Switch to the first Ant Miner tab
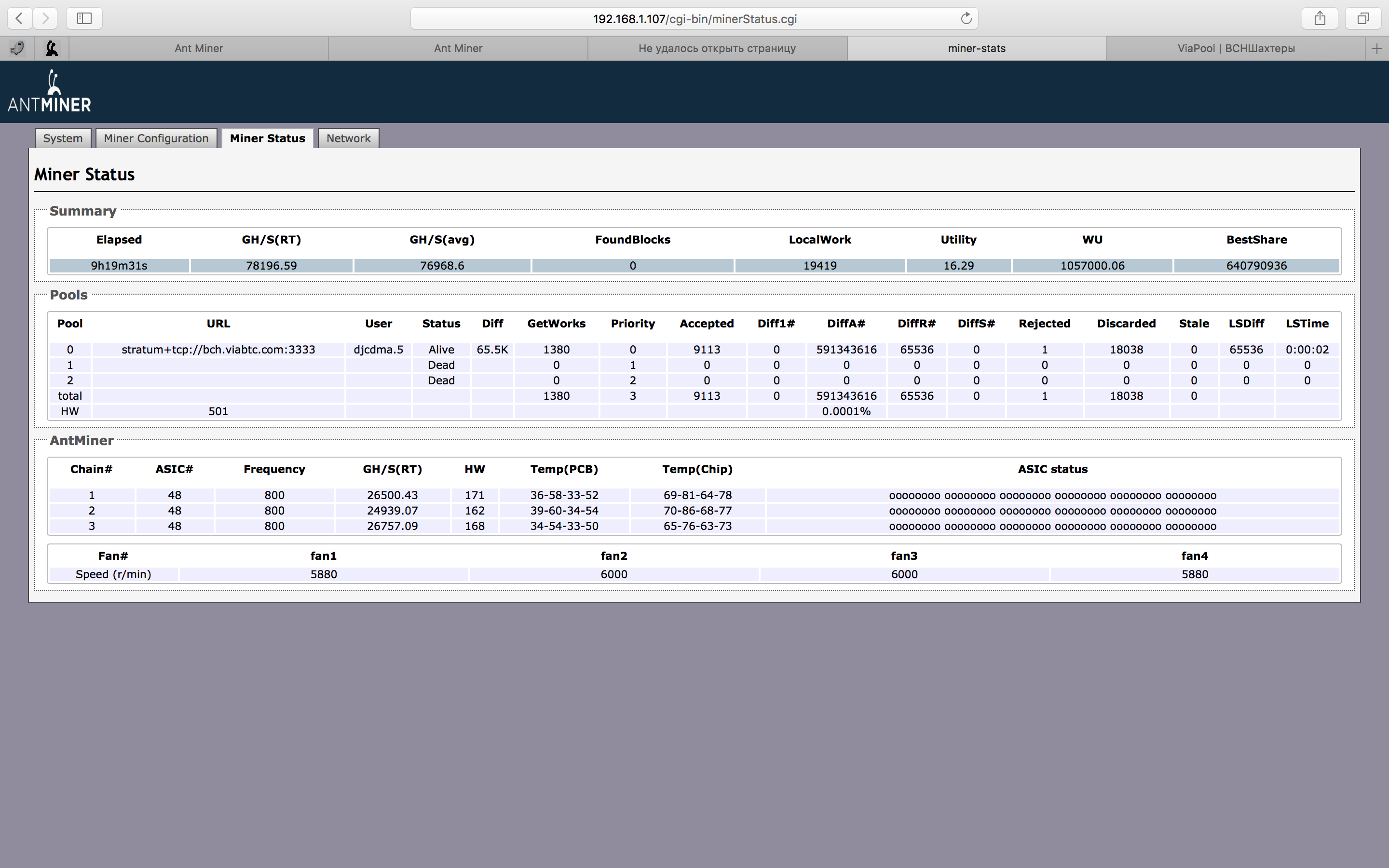Image resolution: width=1389 pixels, height=868 pixels. (199, 49)
